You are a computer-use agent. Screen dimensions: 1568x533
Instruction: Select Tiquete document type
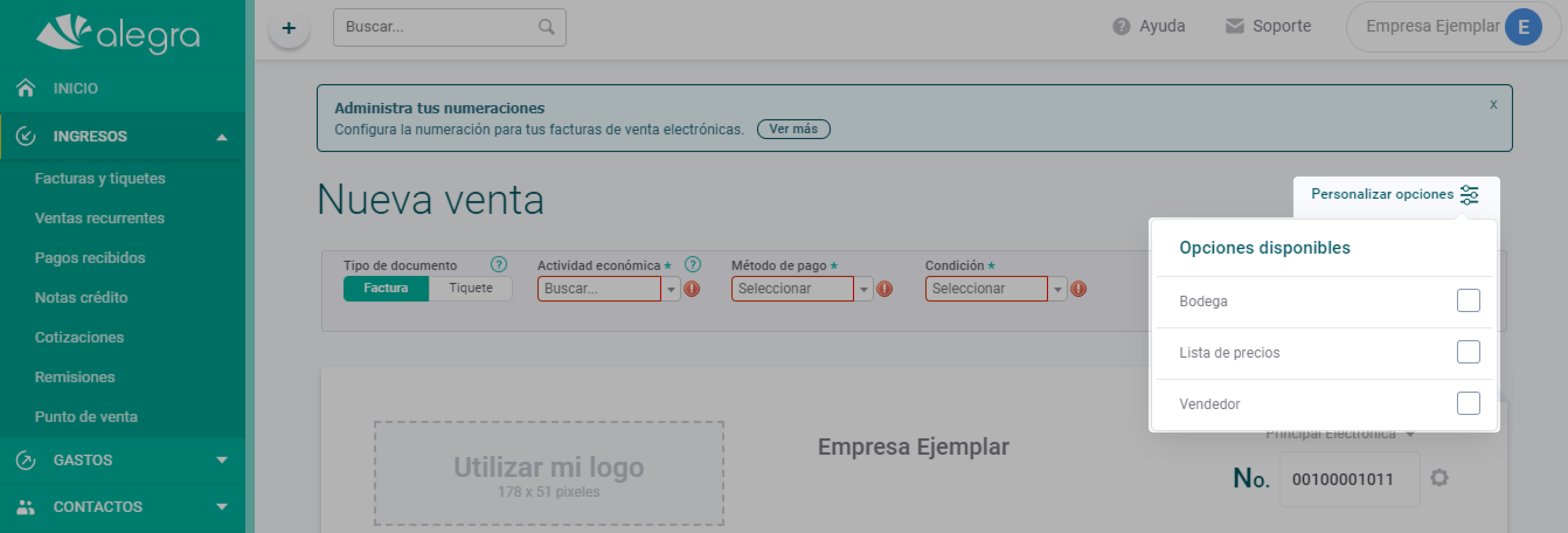471,288
